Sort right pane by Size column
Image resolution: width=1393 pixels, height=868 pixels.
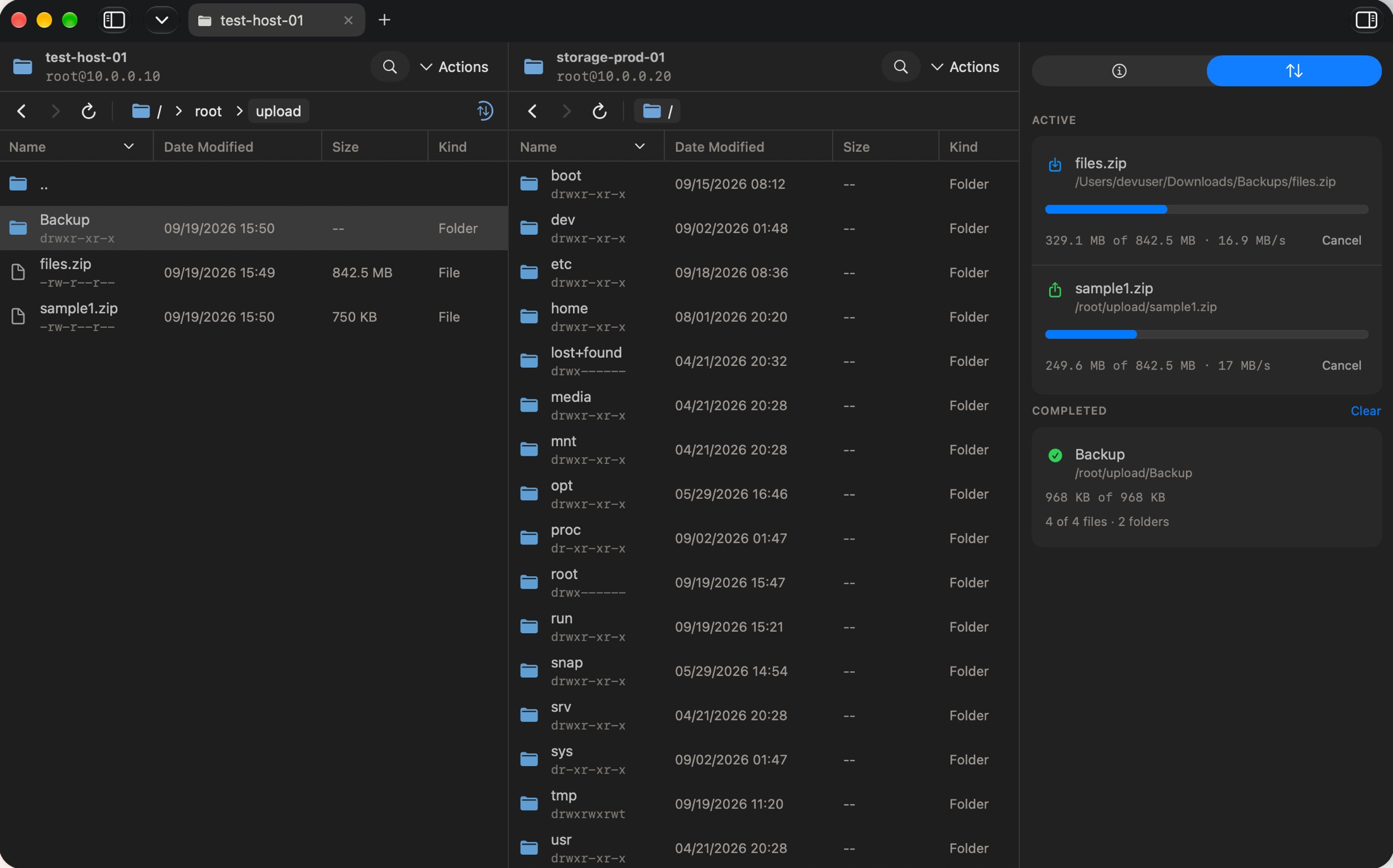click(x=886, y=147)
